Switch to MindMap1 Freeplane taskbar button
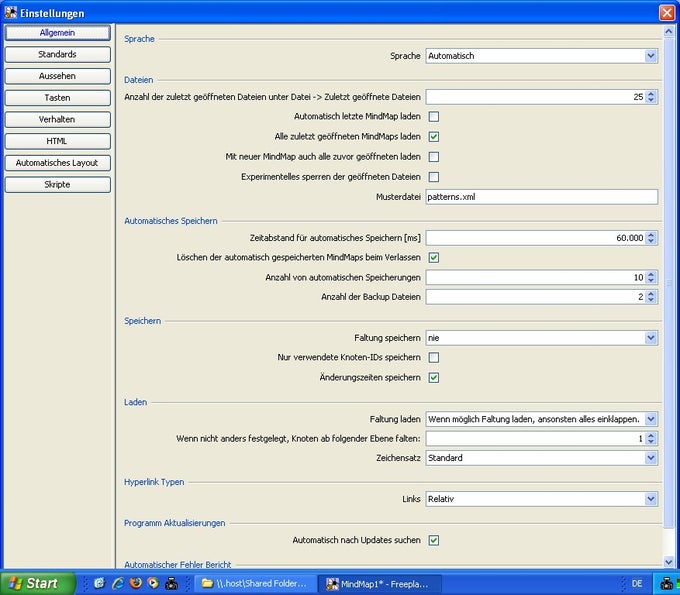 coord(379,584)
